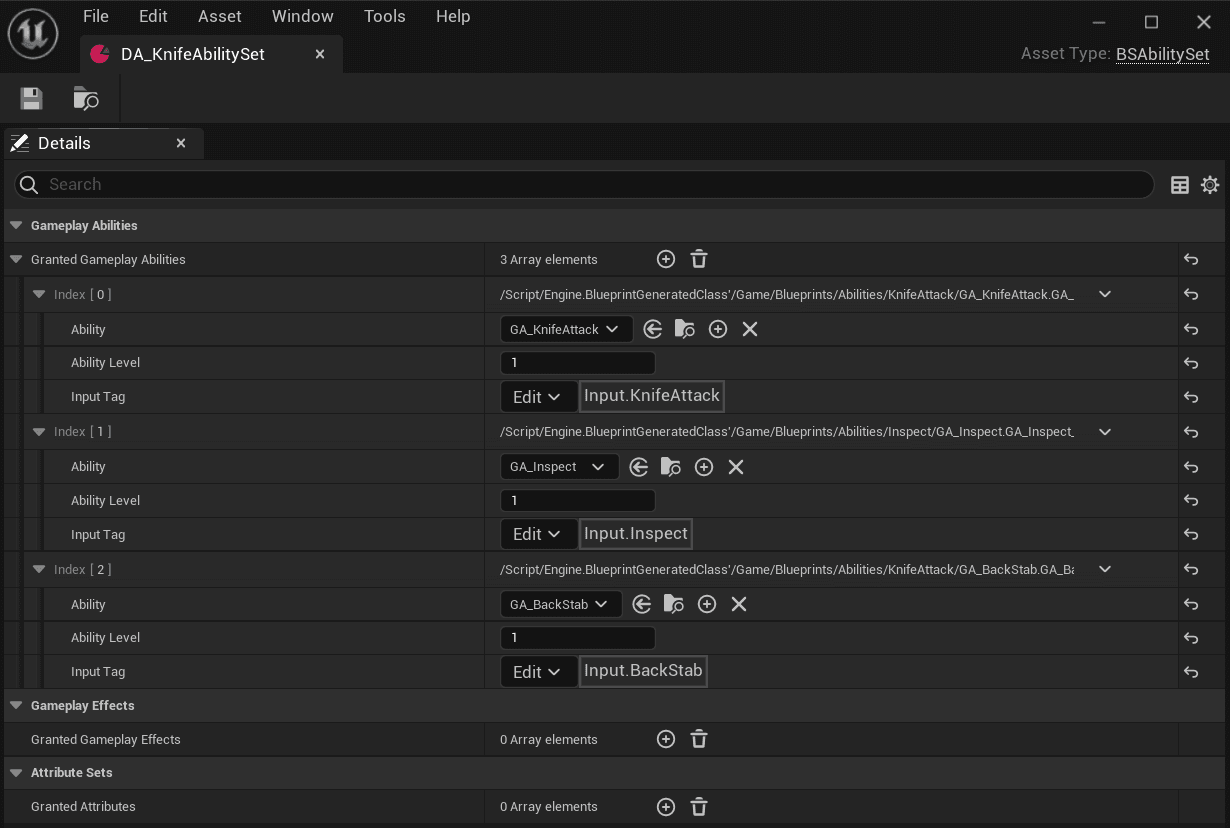Add element to Granted Gameplay Abilities array
Viewport: 1230px width, 828px height.
666,259
